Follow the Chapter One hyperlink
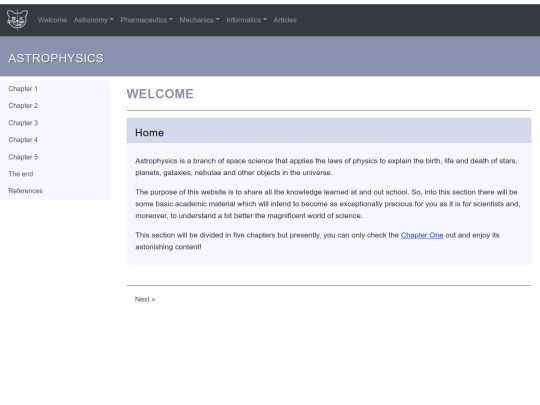540x405 pixels. 422,235
